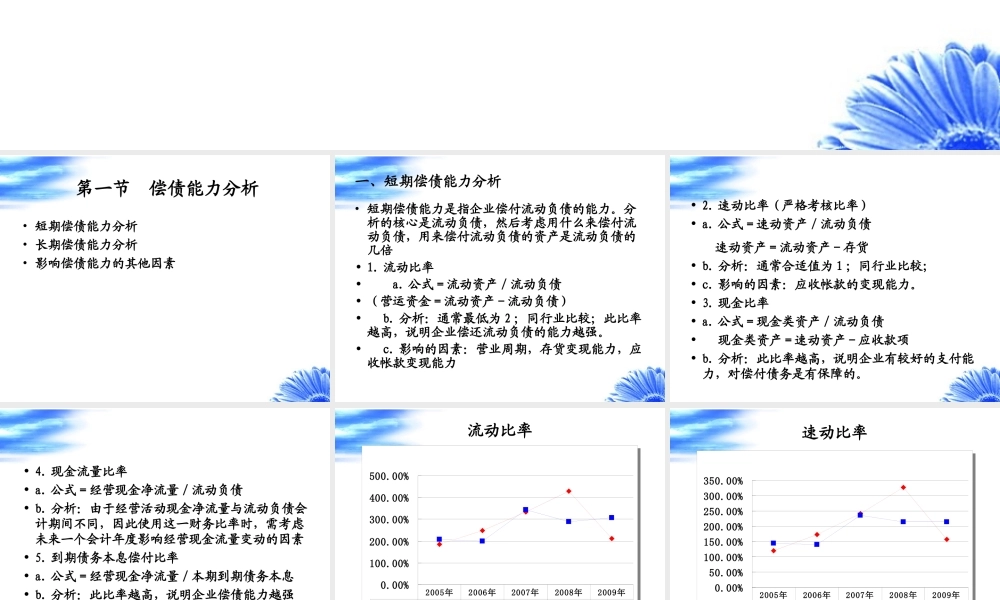Click the 2008年 axis label on 流动比率 chart
The height and width of the screenshot is (600, 1000).
click(x=567, y=592)
